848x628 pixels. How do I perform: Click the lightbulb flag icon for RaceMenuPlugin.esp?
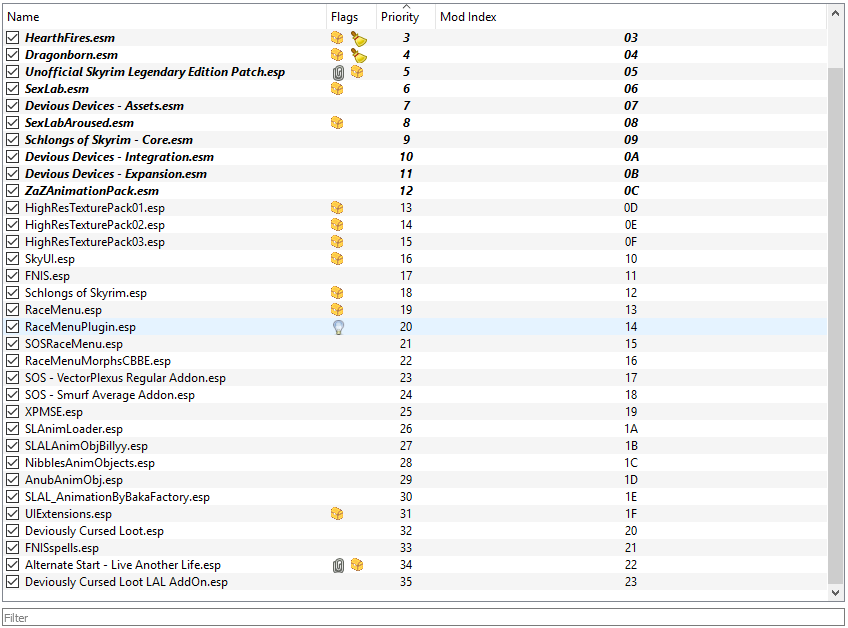[x=339, y=327]
